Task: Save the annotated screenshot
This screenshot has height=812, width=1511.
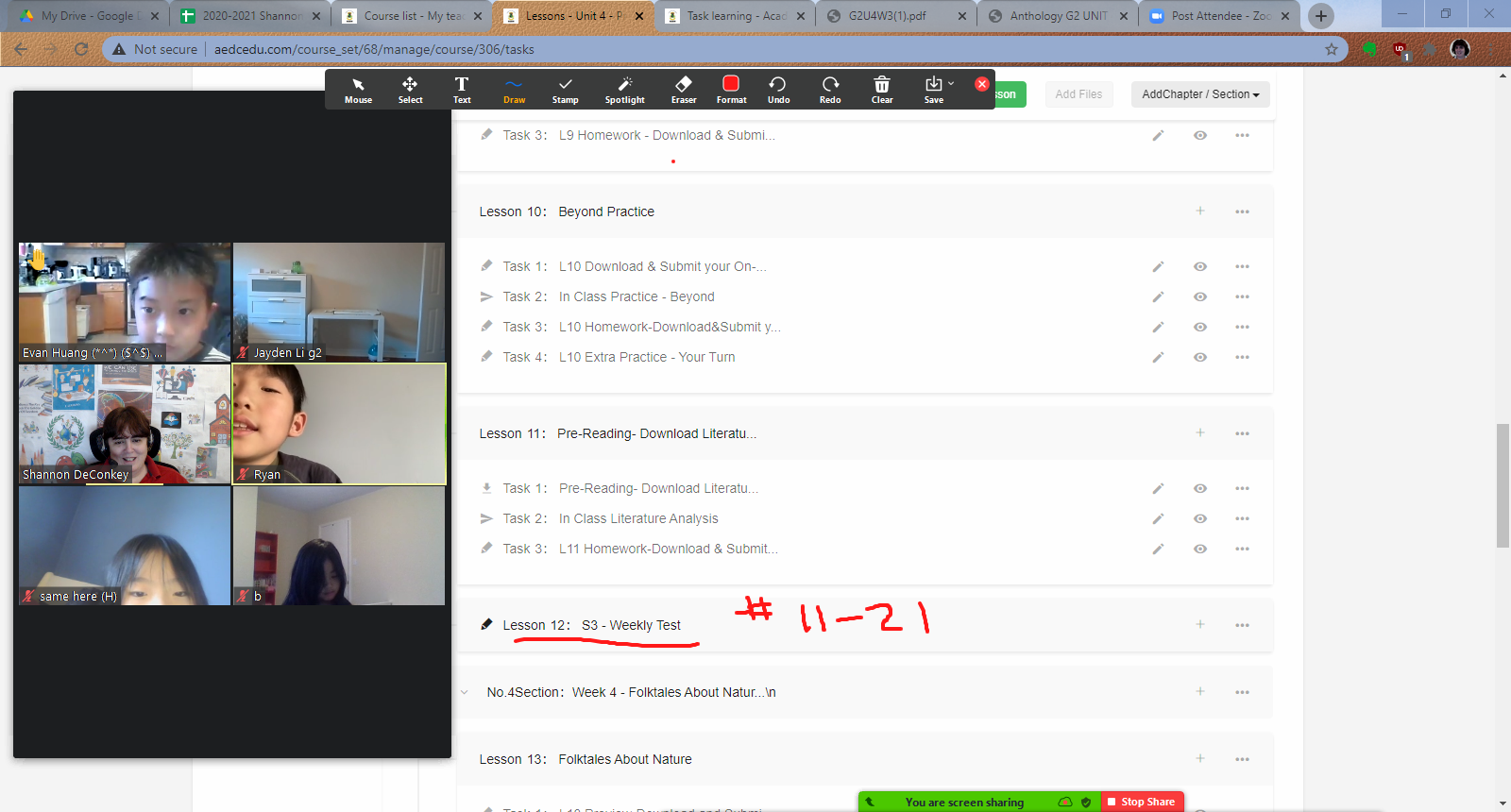Action: [933, 90]
